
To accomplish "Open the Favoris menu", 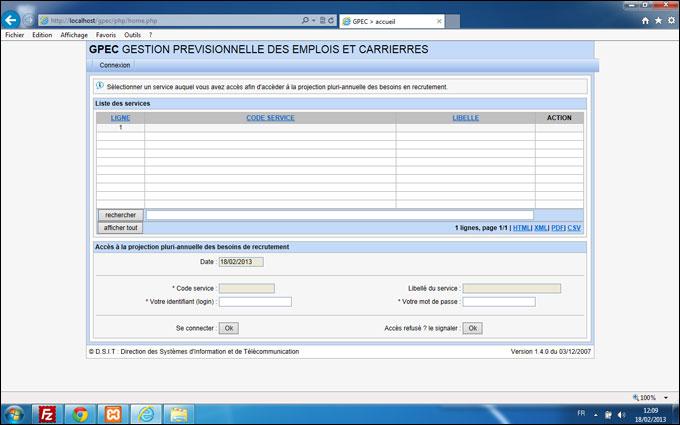I will 106,34.
